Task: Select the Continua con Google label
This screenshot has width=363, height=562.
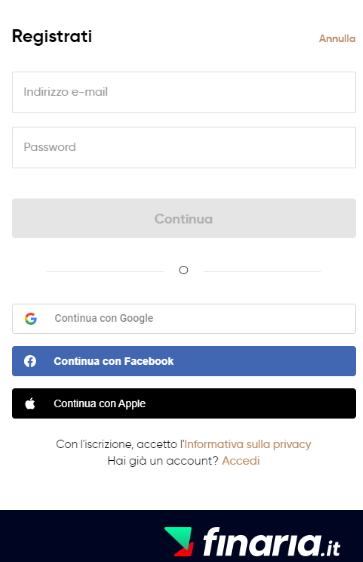Action: (x=104, y=318)
